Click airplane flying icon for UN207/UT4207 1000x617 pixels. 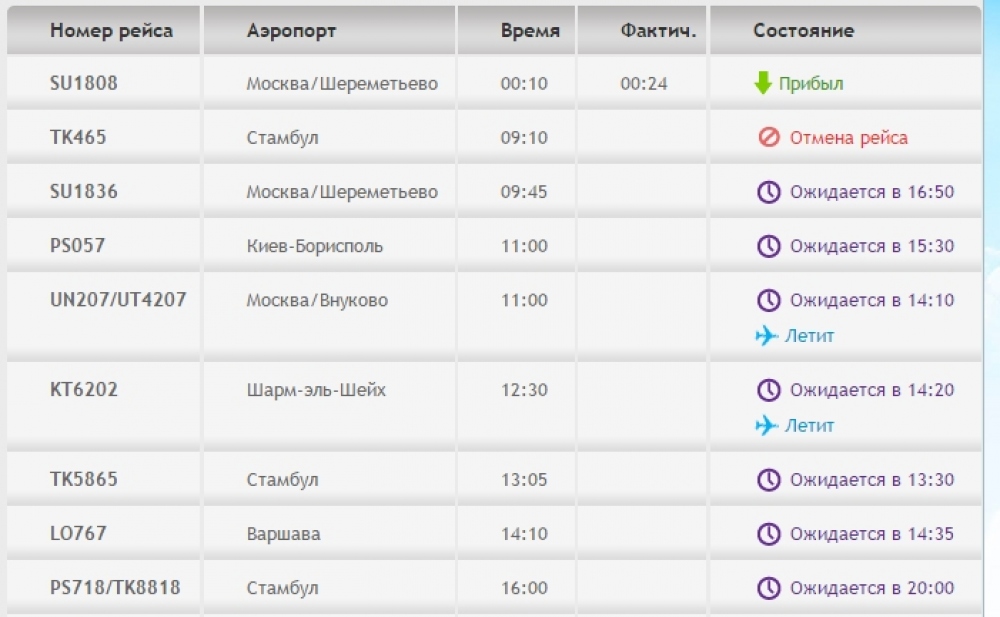coord(767,336)
